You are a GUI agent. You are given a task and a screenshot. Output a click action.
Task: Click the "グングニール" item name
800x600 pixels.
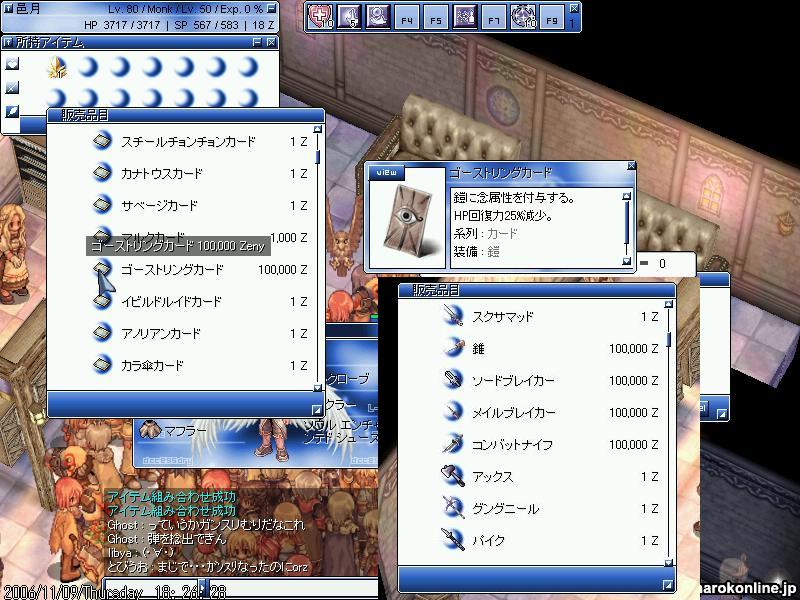coord(506,509)
